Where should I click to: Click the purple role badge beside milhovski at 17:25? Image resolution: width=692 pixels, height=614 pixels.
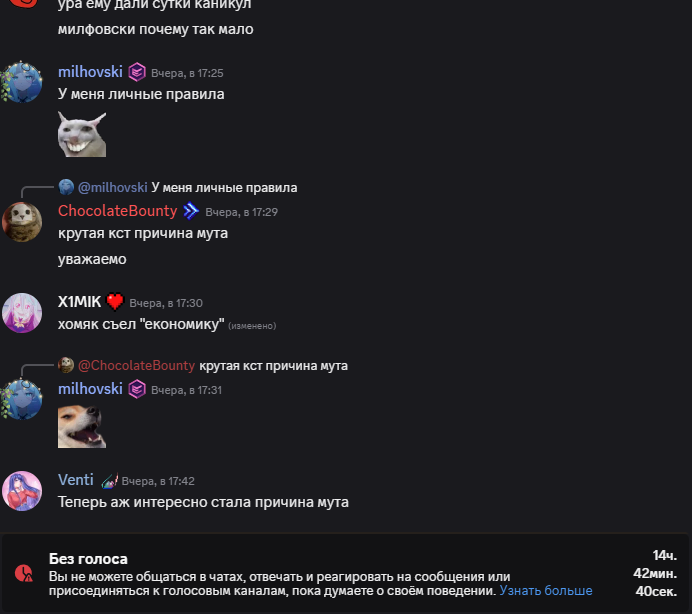pyautogui.click(x=137, y=72)
